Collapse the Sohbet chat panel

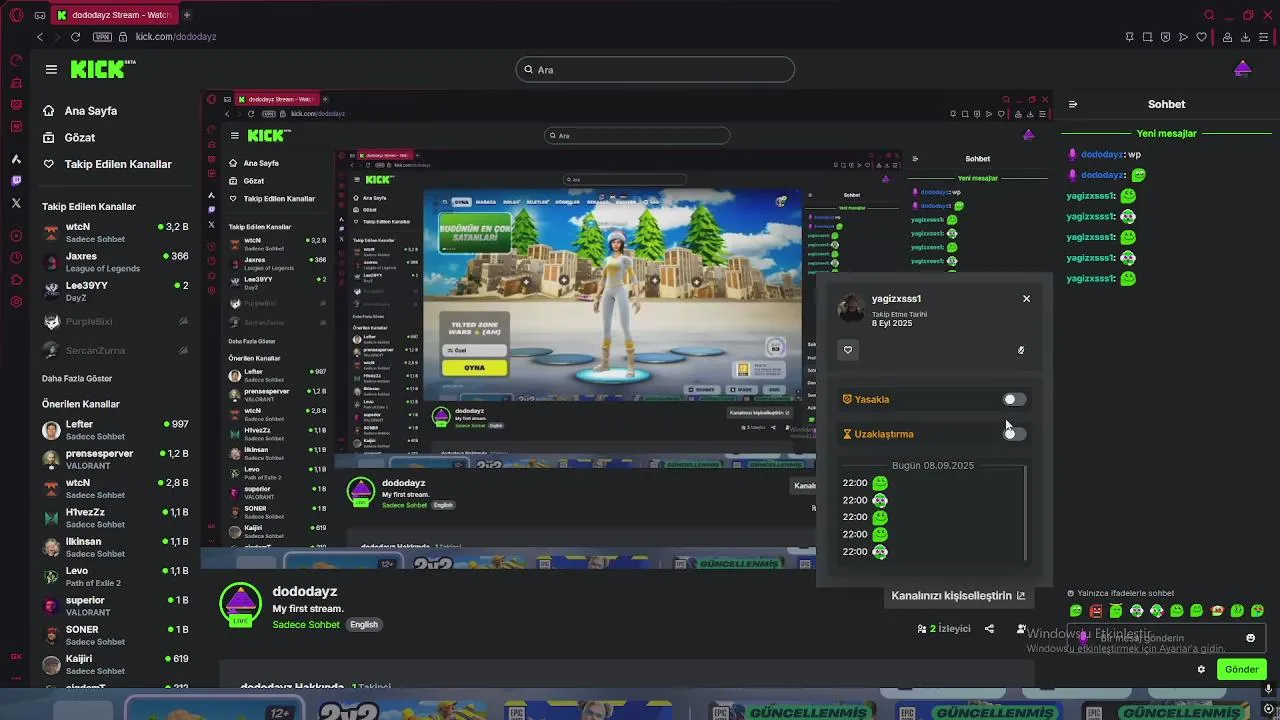pyautogui.click(x=1073, y=104)
